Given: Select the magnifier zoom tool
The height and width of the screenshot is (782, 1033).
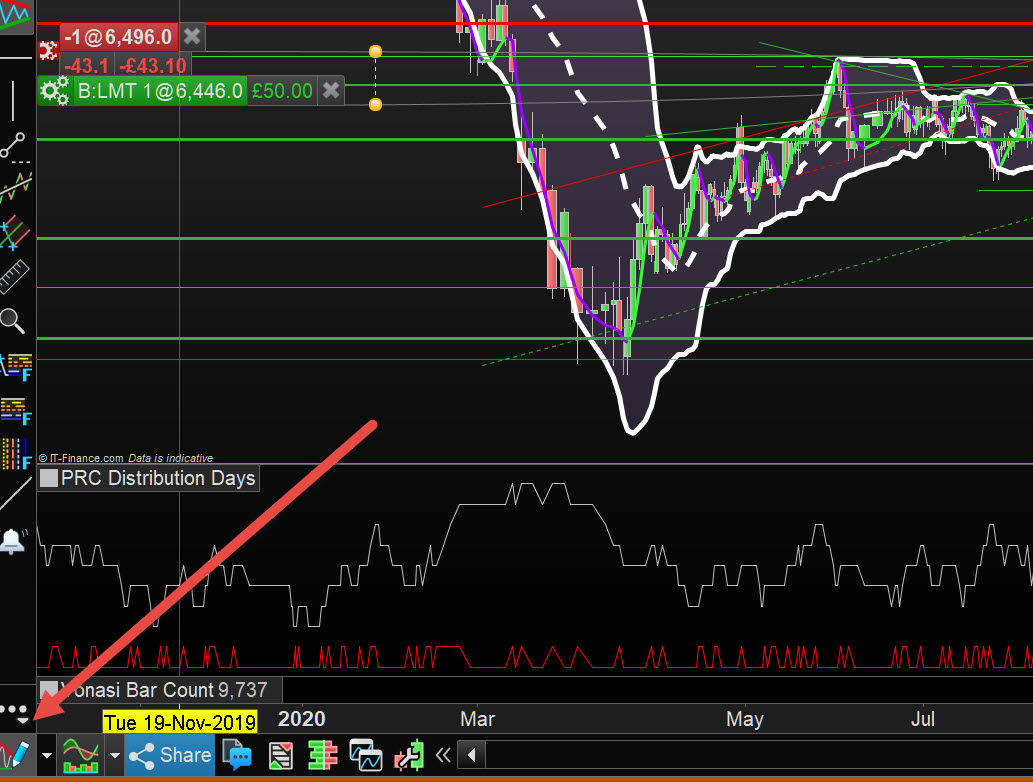Looking at the screenshot, I should coord(13,321).
